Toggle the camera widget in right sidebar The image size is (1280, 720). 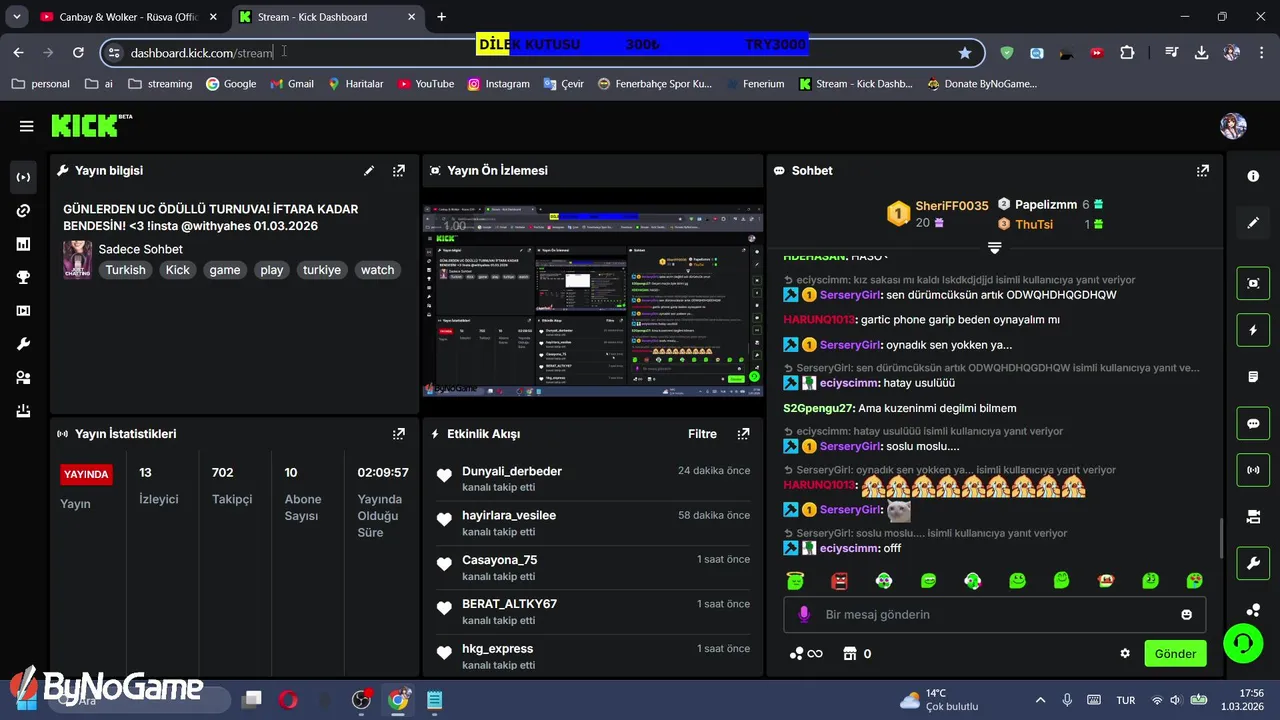(1253, 516)
